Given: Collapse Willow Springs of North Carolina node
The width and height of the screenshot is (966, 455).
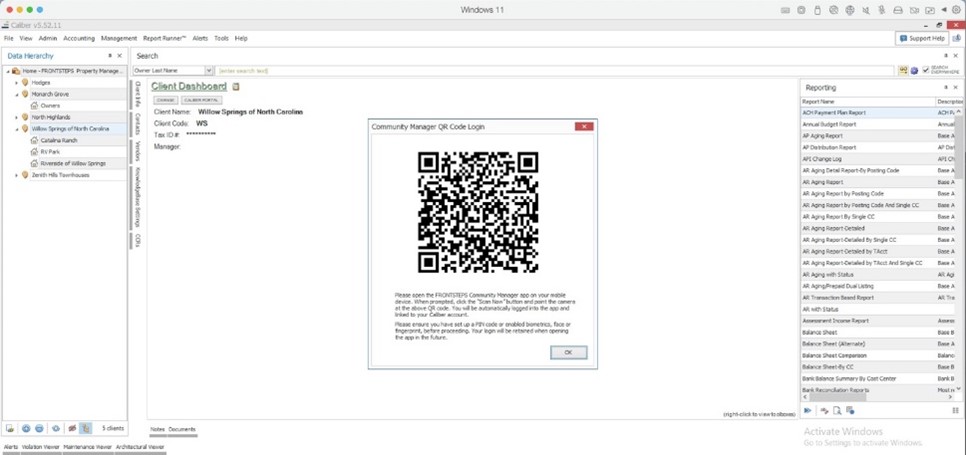Looking at the screenshot, I should (x=17, y=129).
